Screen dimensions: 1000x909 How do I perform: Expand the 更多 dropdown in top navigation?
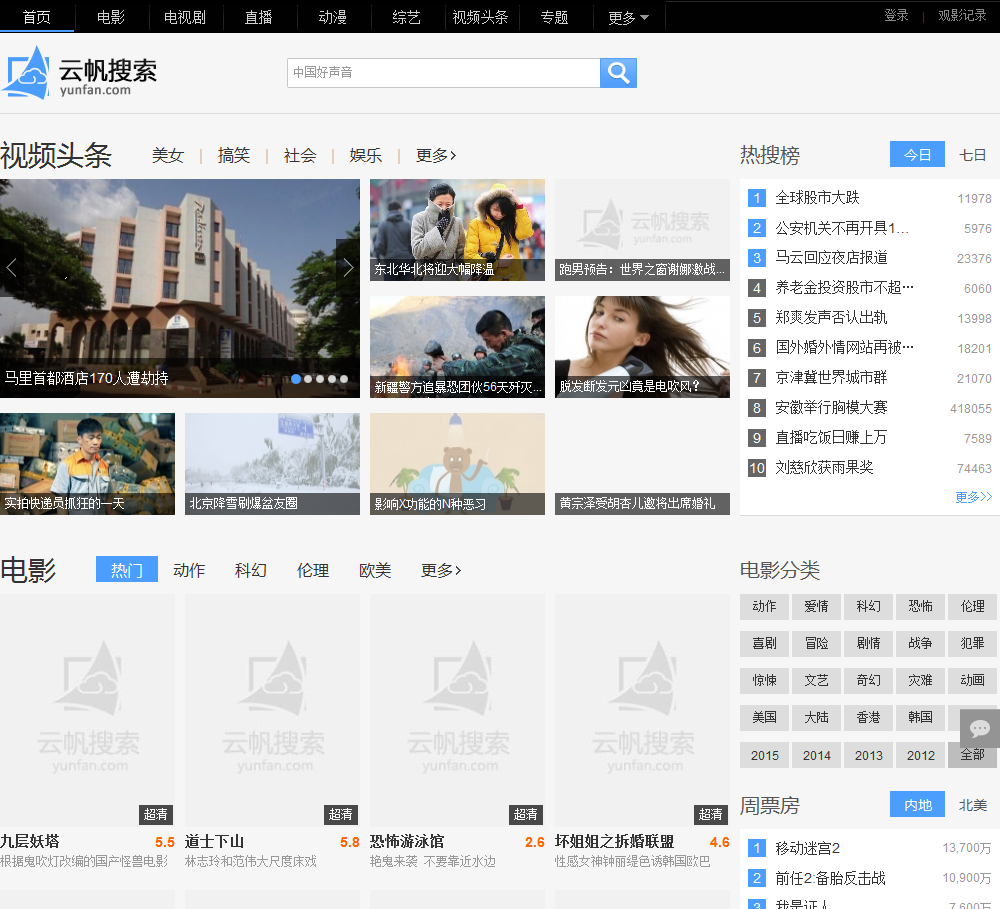628,17
